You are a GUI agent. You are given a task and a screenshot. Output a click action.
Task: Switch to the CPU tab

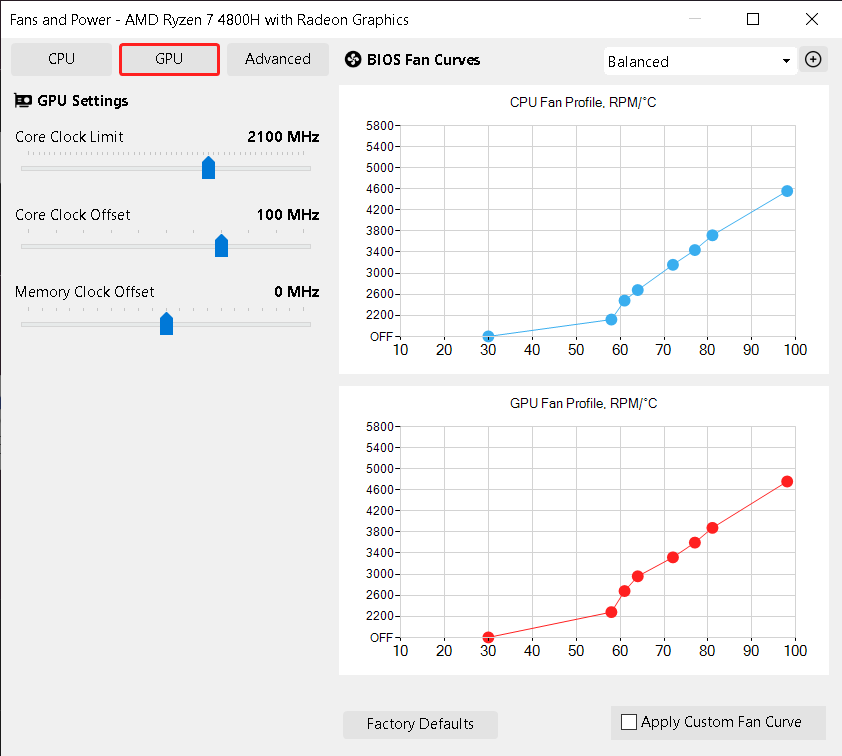[x=61, y=59]
